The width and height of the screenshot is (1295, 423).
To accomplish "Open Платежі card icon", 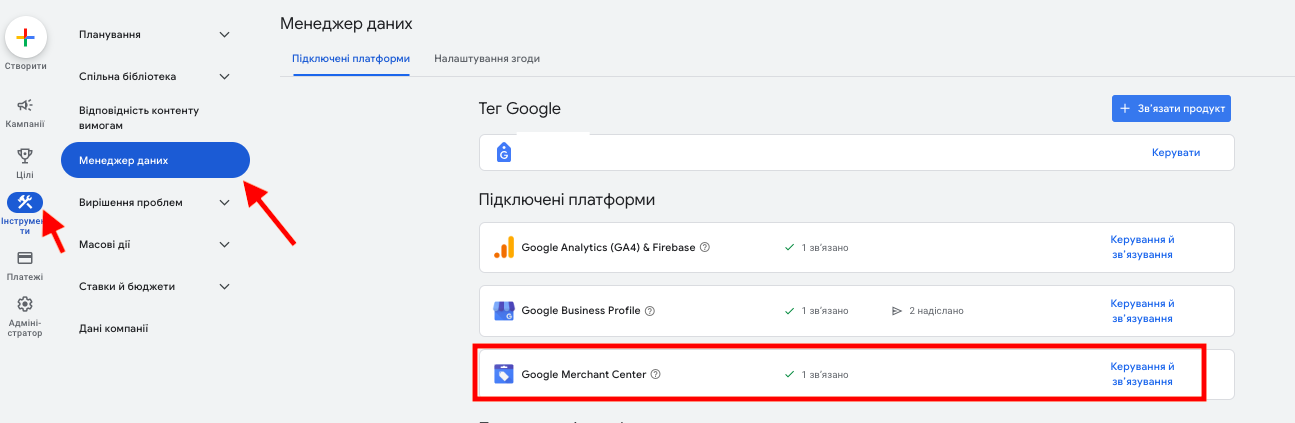I will point(25,258).
